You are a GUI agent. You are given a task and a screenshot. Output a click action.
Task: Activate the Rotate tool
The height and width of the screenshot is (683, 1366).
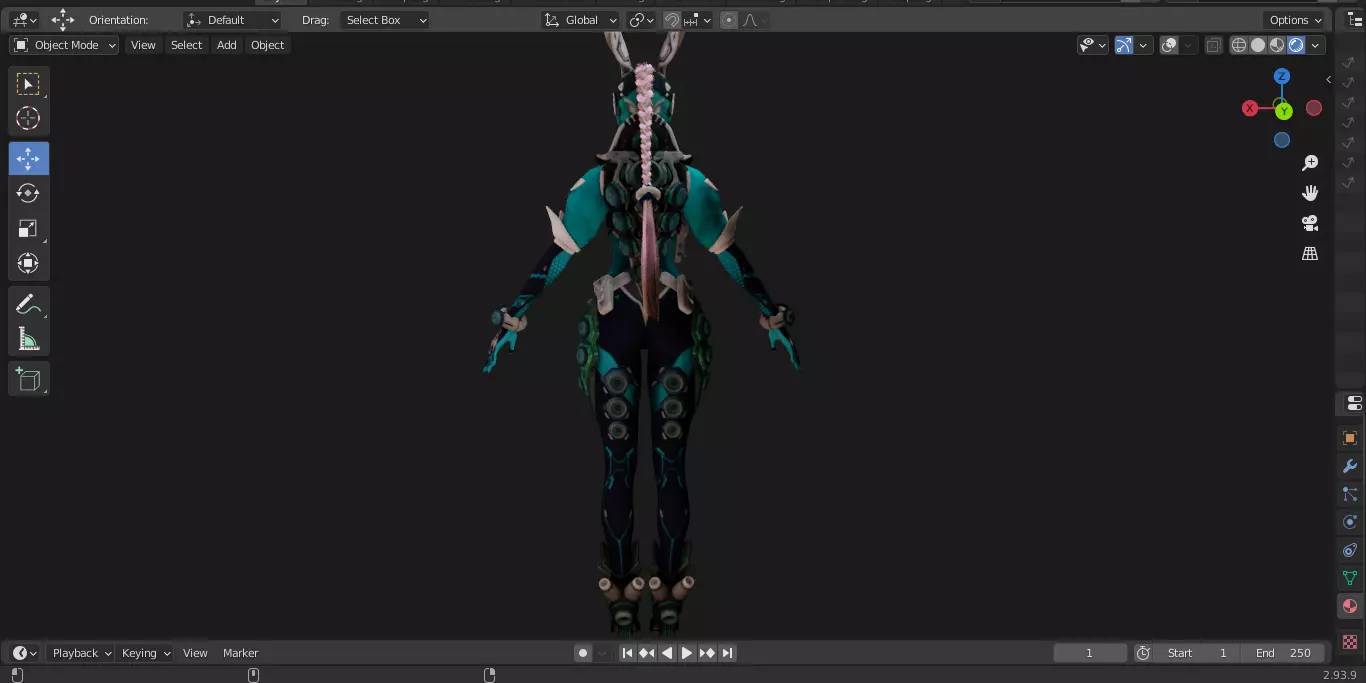(x=28, y=193)
